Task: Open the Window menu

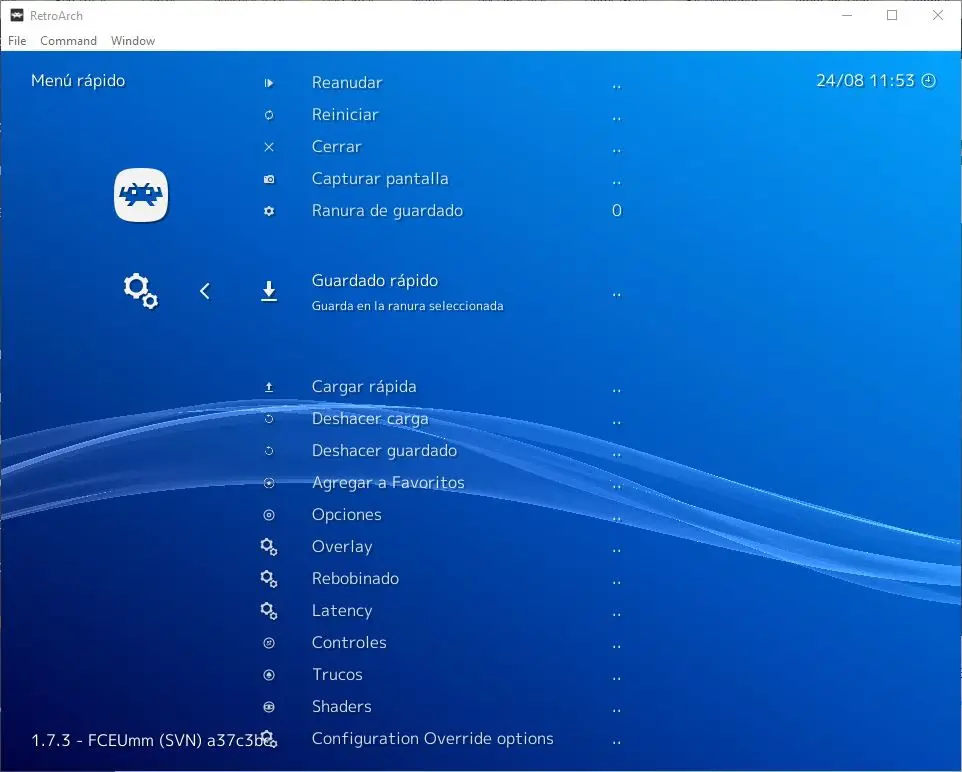Action: click(133, 41)
